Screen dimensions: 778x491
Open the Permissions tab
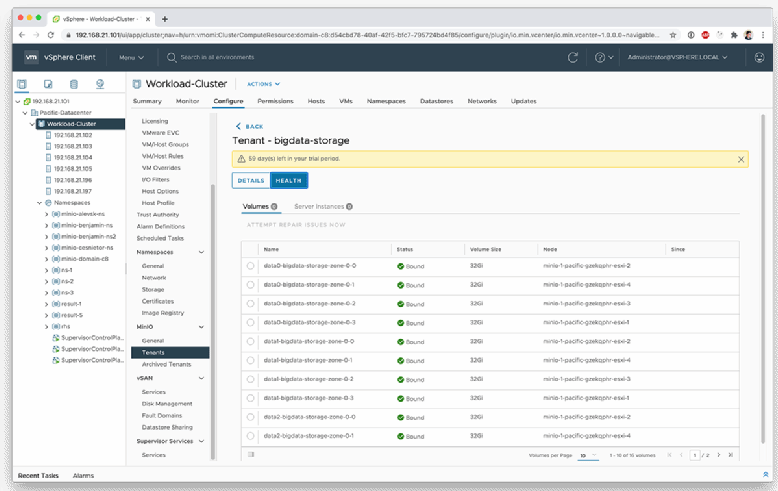click(275, 101)
